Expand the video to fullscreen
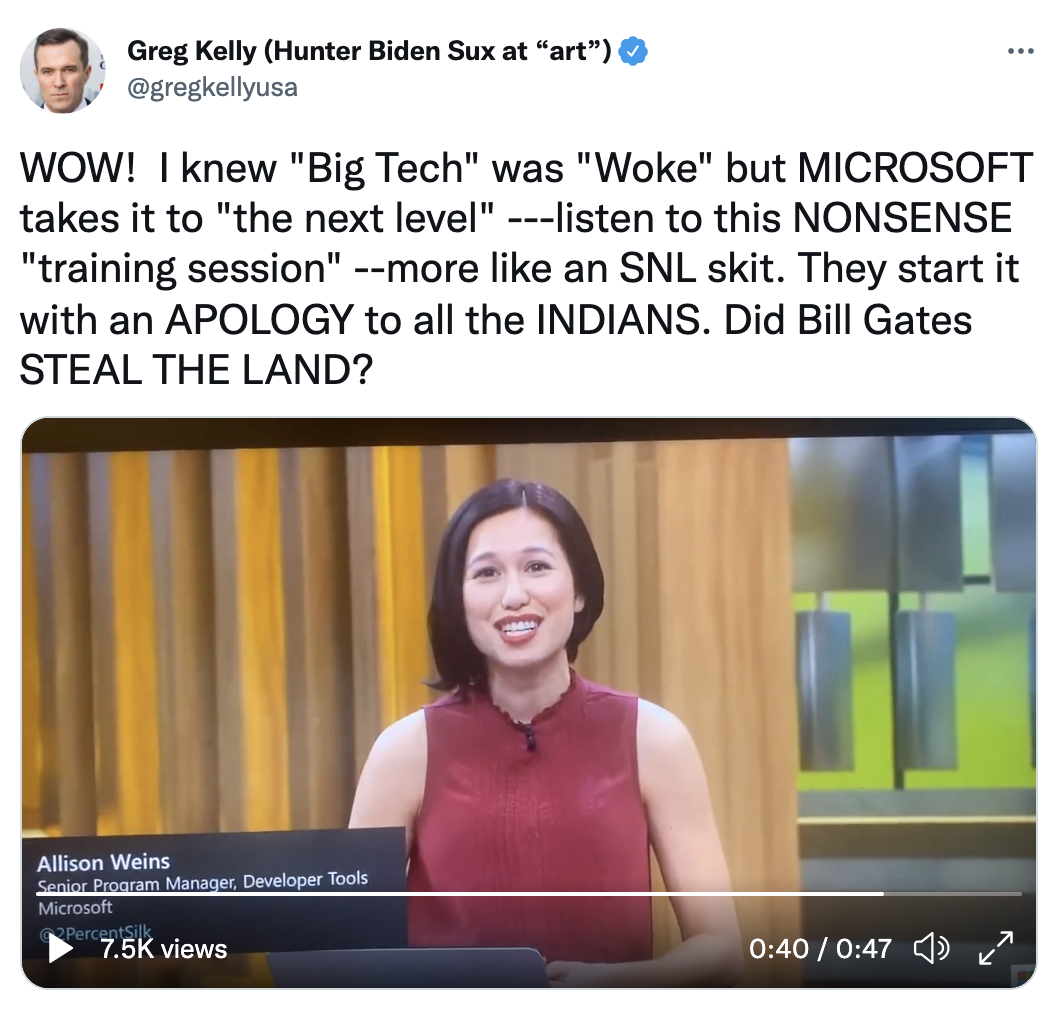 (x=996, y=948)
